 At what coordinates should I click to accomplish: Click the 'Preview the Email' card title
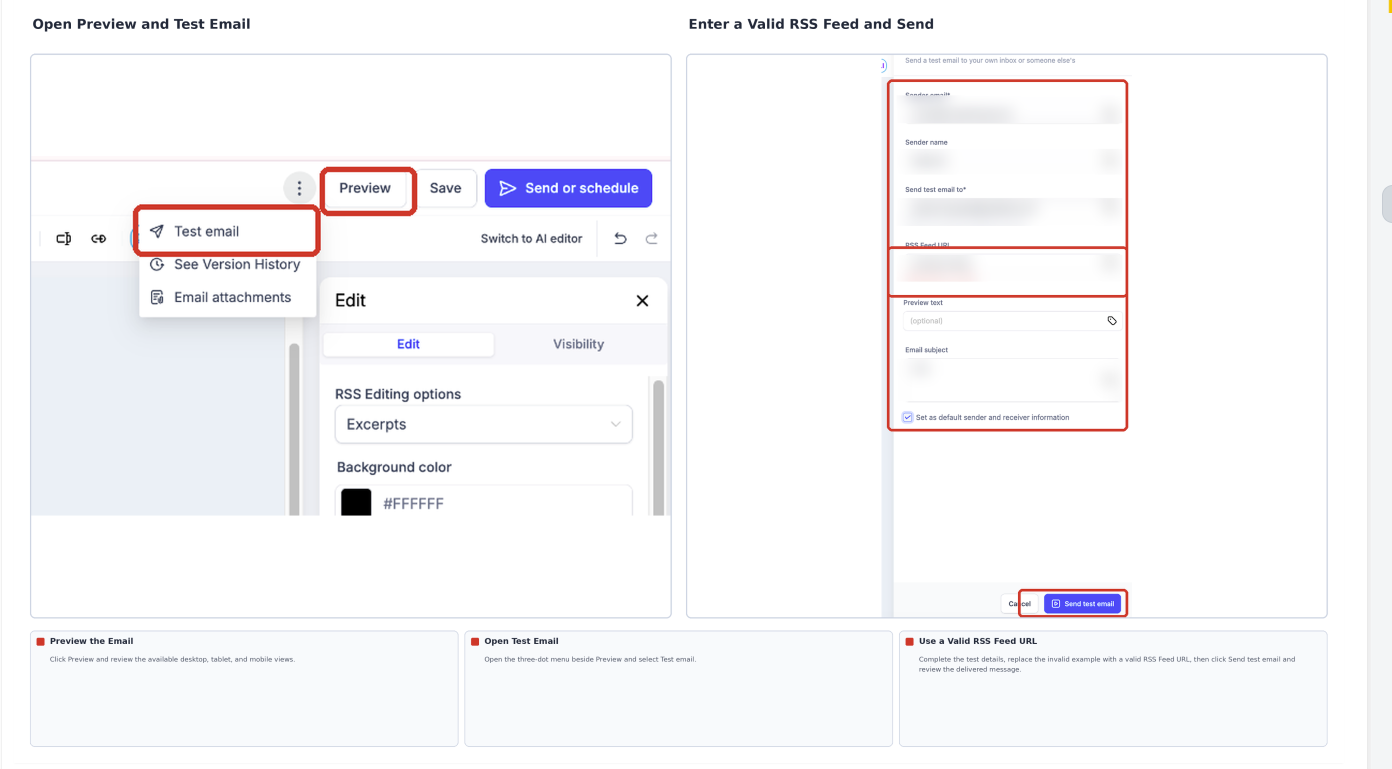(x=91, y=641)
